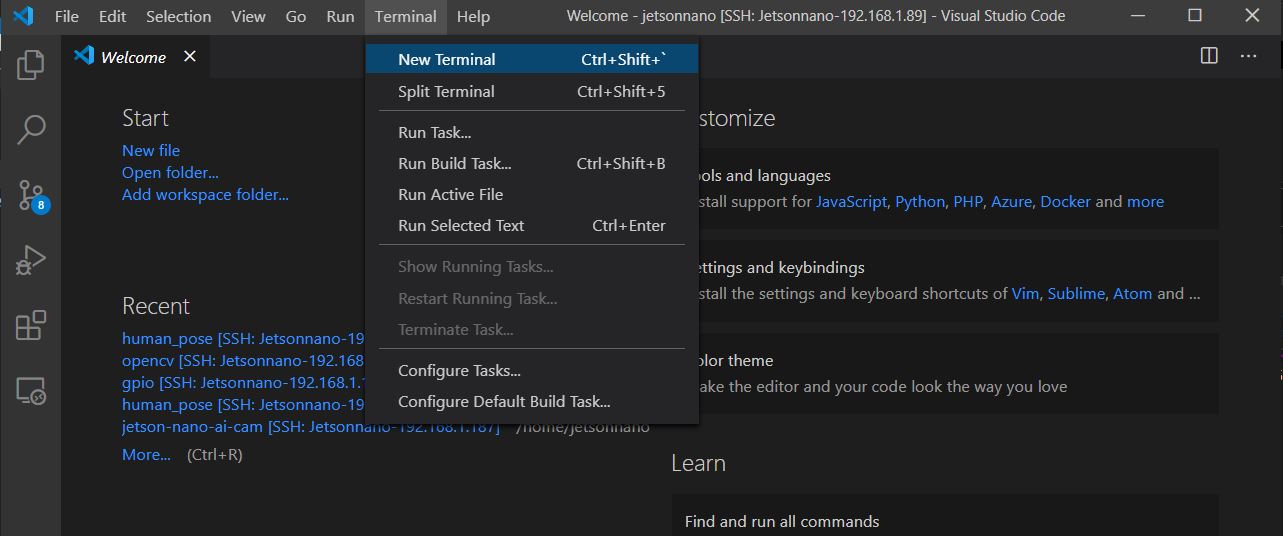Viewport: 1283px width, 536px height.
Task: Expand the More recent items link
Action: click(x=146, y=454)
